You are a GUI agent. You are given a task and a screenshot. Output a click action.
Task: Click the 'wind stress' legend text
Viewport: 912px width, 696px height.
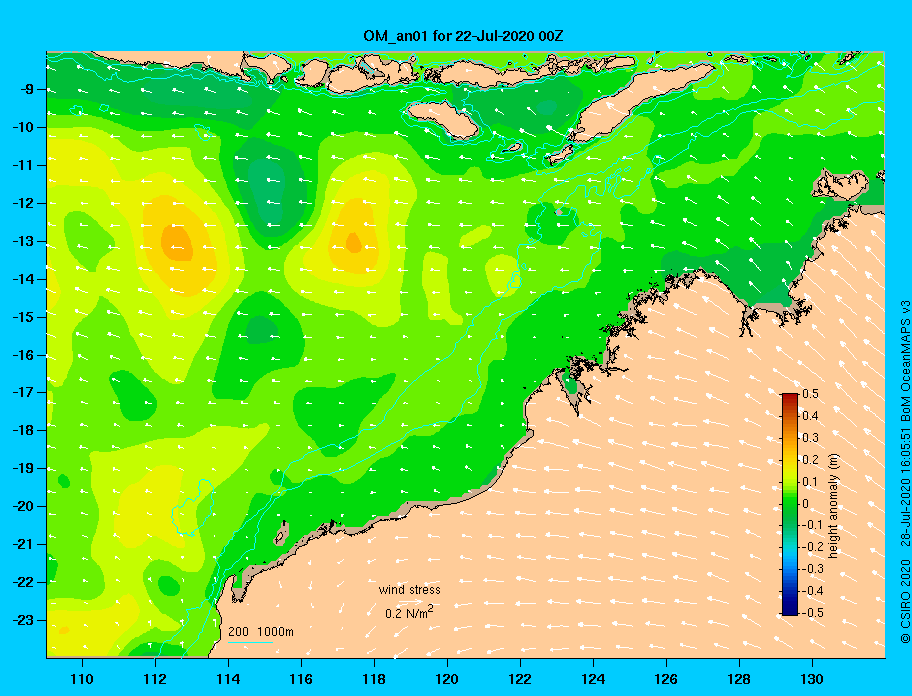(409, 590)
